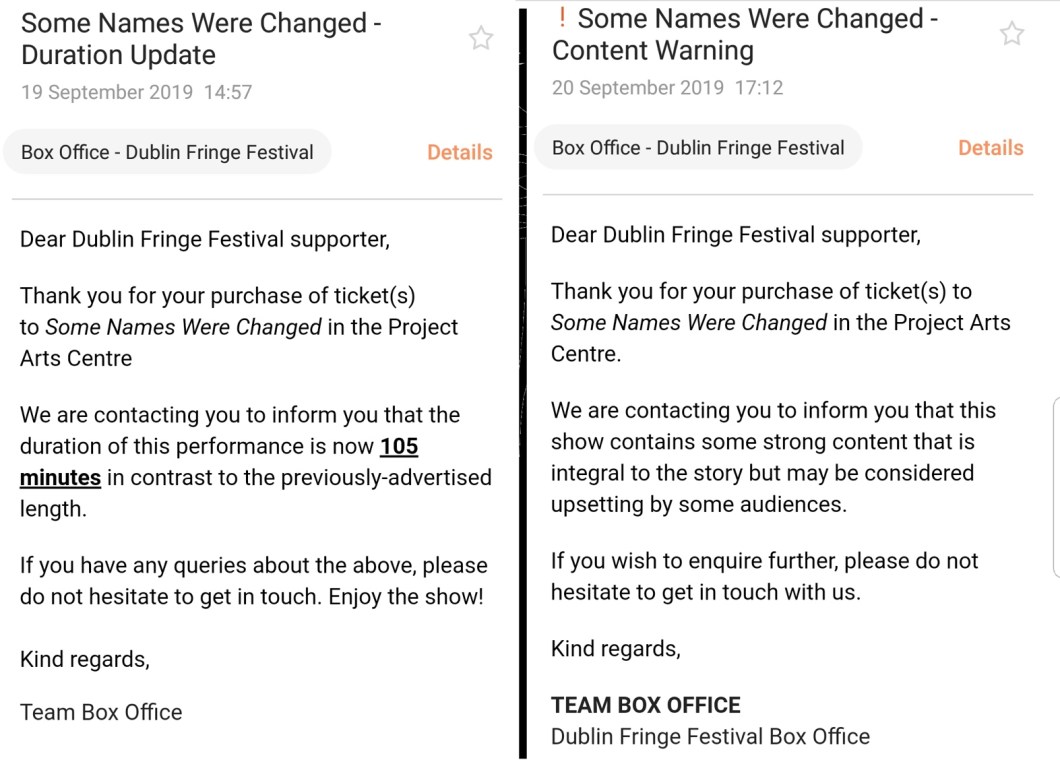
Task: Toggle favorite on the 20 September email
Action: tap(1012, 33)
